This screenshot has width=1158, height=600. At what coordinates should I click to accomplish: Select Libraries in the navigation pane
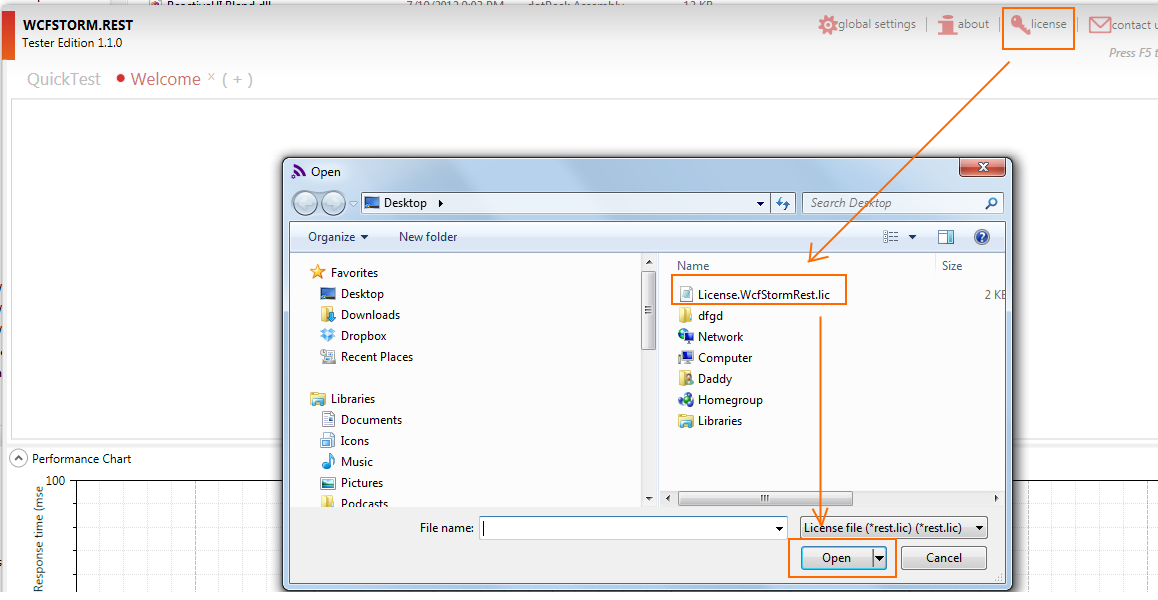pos(353,399)
